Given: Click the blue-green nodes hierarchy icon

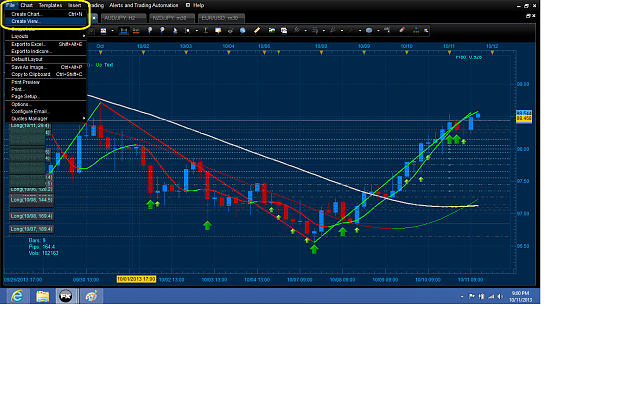Looking at the screenshot, I should pyautogui.click(x=416, y=31).
